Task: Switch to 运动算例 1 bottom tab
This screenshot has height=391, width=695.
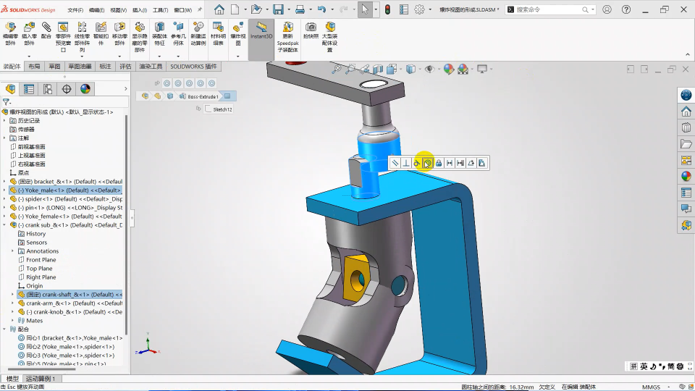Action: pyautogui.click(x=40, y=379)
